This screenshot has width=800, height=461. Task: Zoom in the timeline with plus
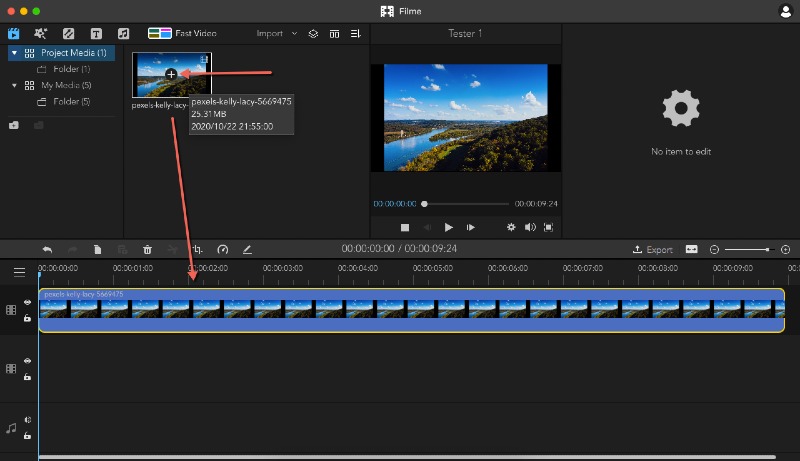786,249
